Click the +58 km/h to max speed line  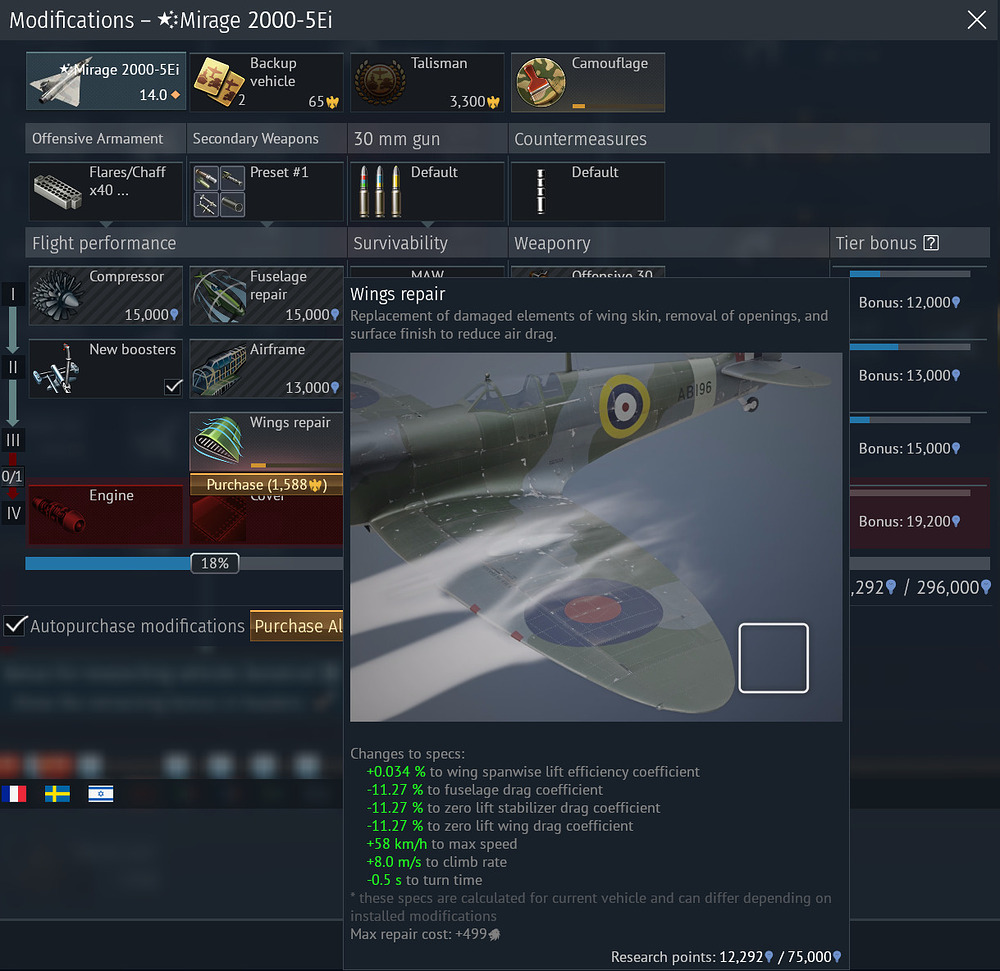point(441,843)
